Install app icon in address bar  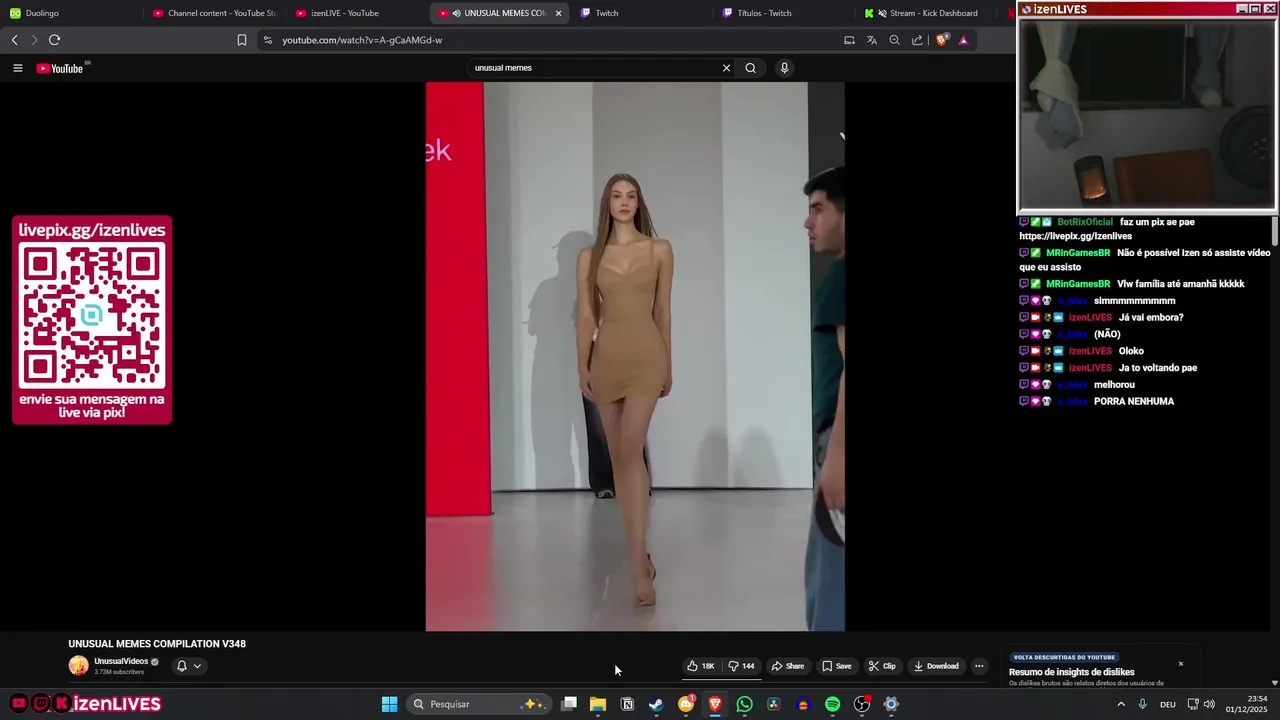[849, 40]
